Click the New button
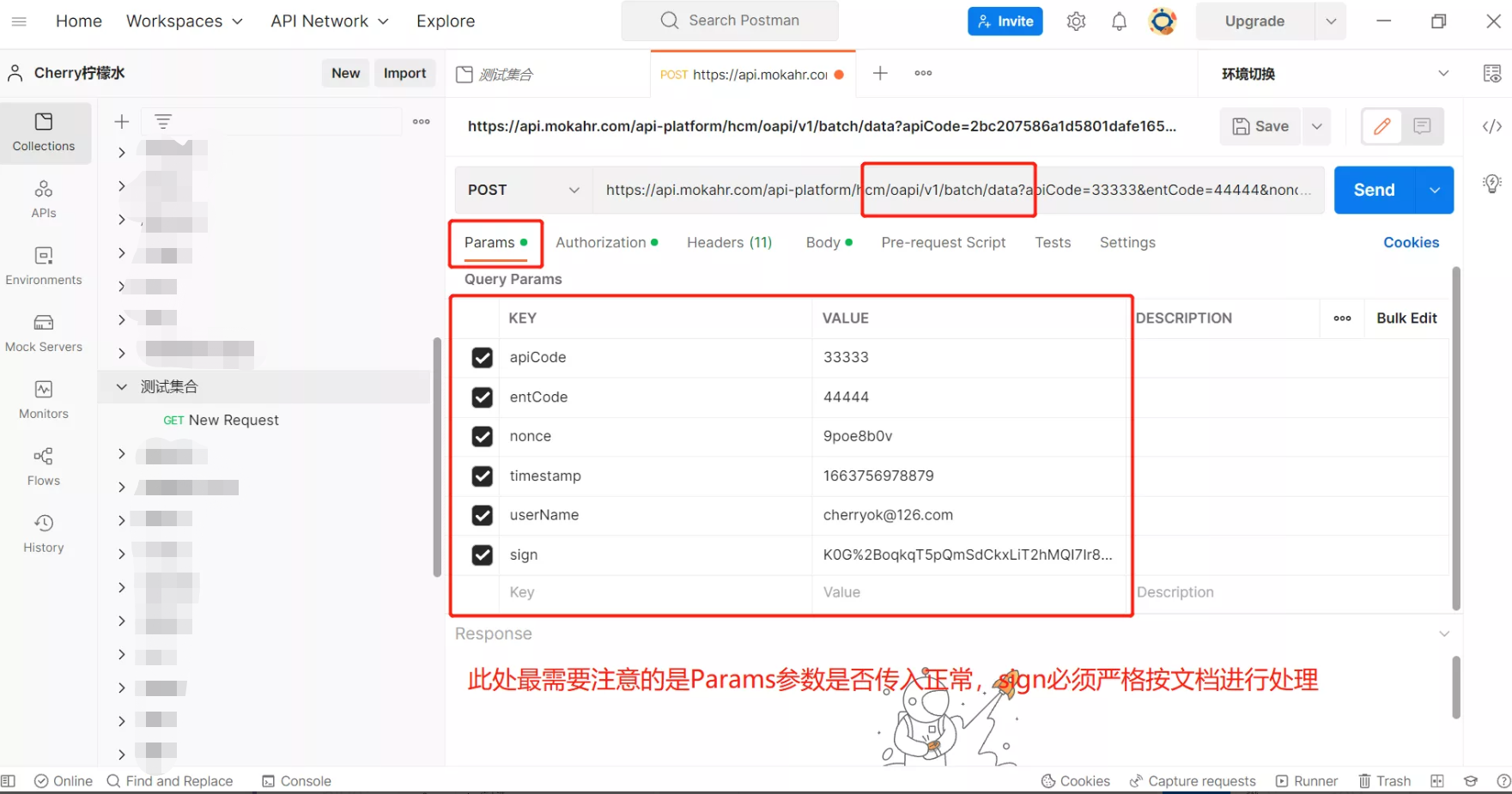 coord(346,73)
